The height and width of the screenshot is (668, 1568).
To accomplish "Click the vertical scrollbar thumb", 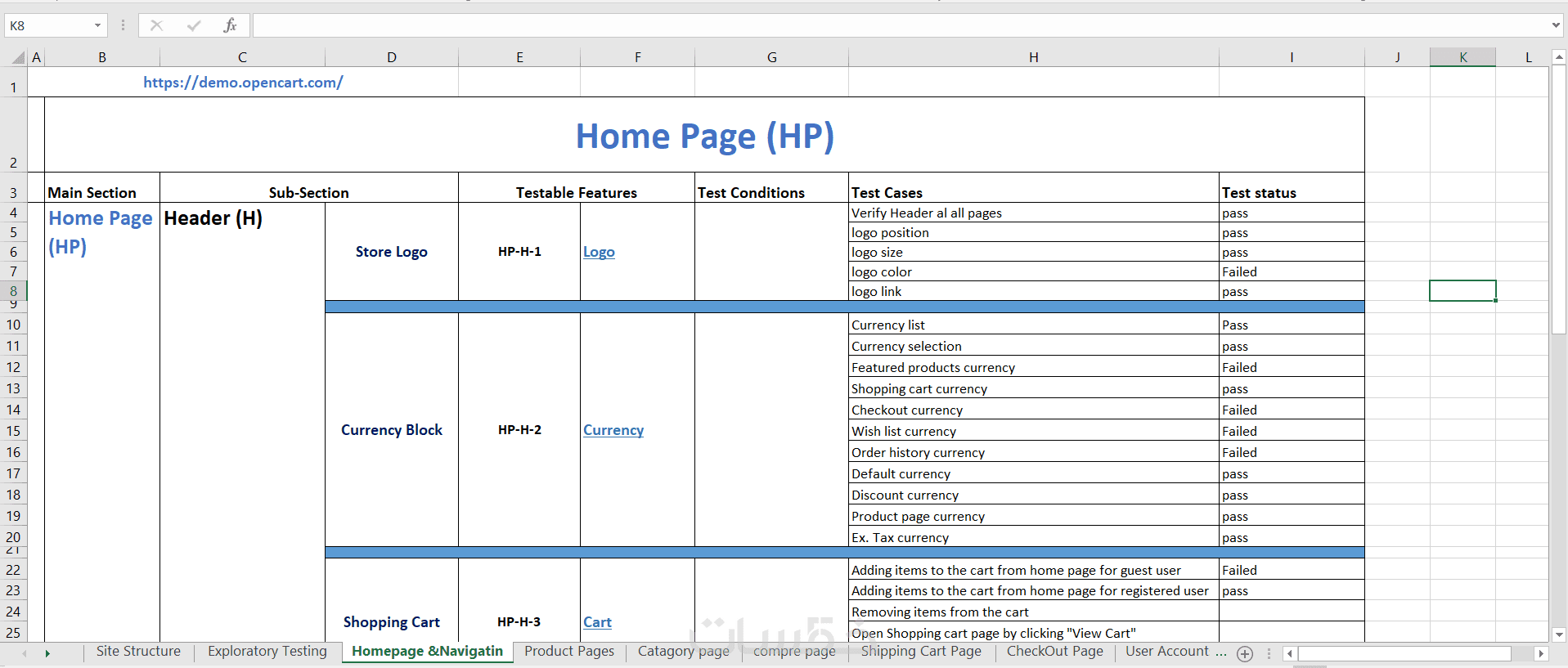I will pyautogui.click(x=1559, y=200).
